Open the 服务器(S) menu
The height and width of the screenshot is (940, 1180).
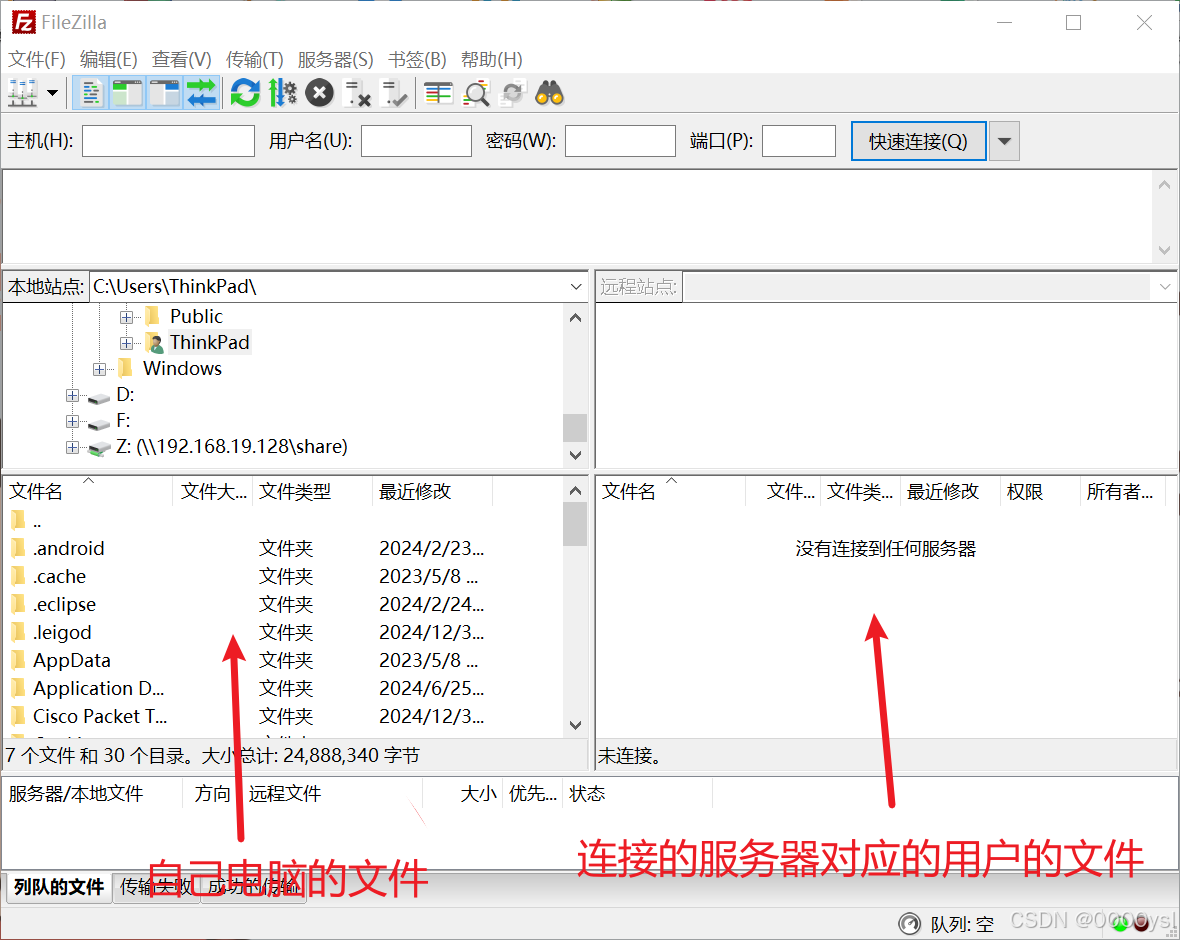point(335,59)
